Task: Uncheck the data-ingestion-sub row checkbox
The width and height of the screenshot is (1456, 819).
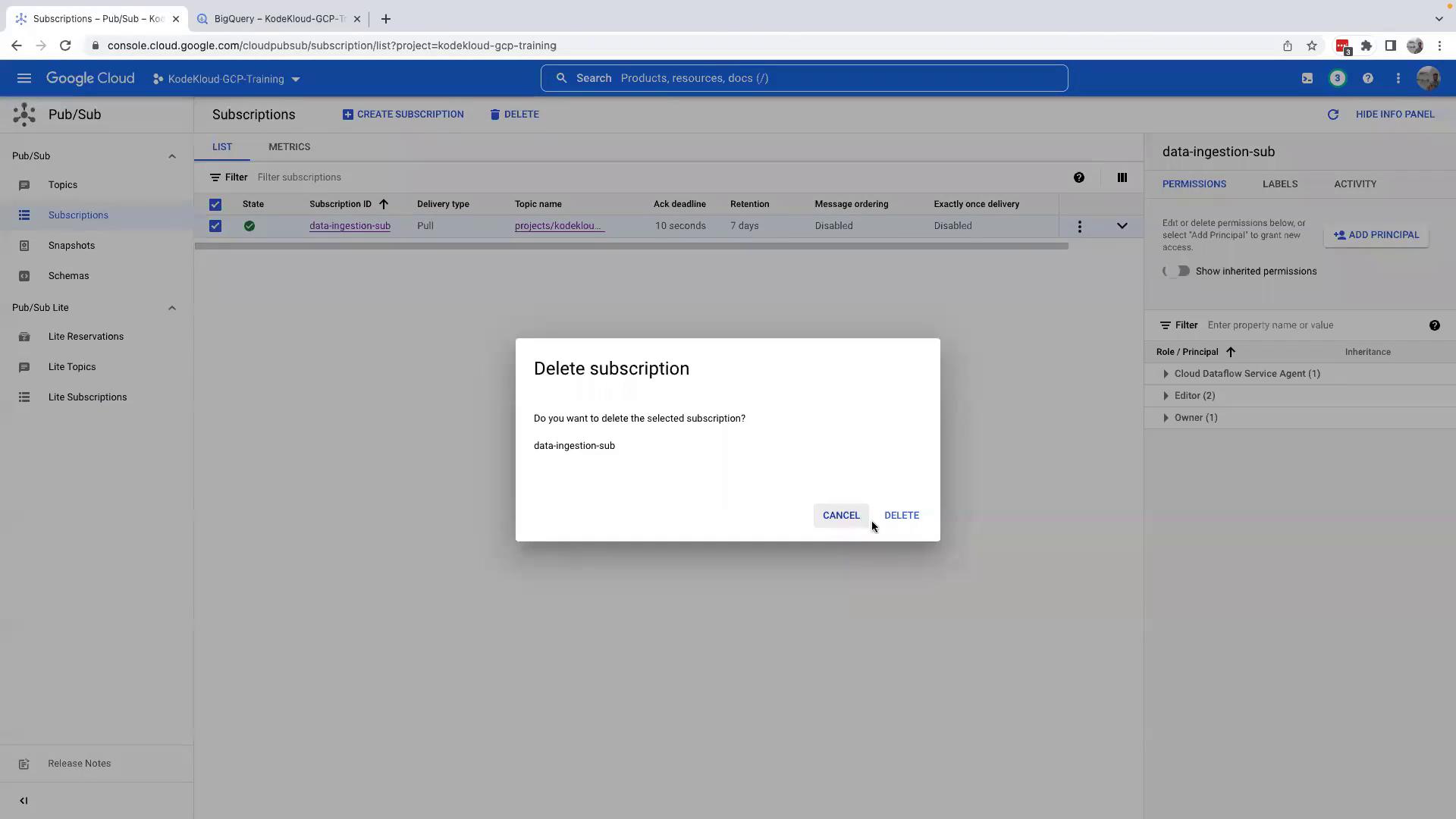Action: click(215, 226)
